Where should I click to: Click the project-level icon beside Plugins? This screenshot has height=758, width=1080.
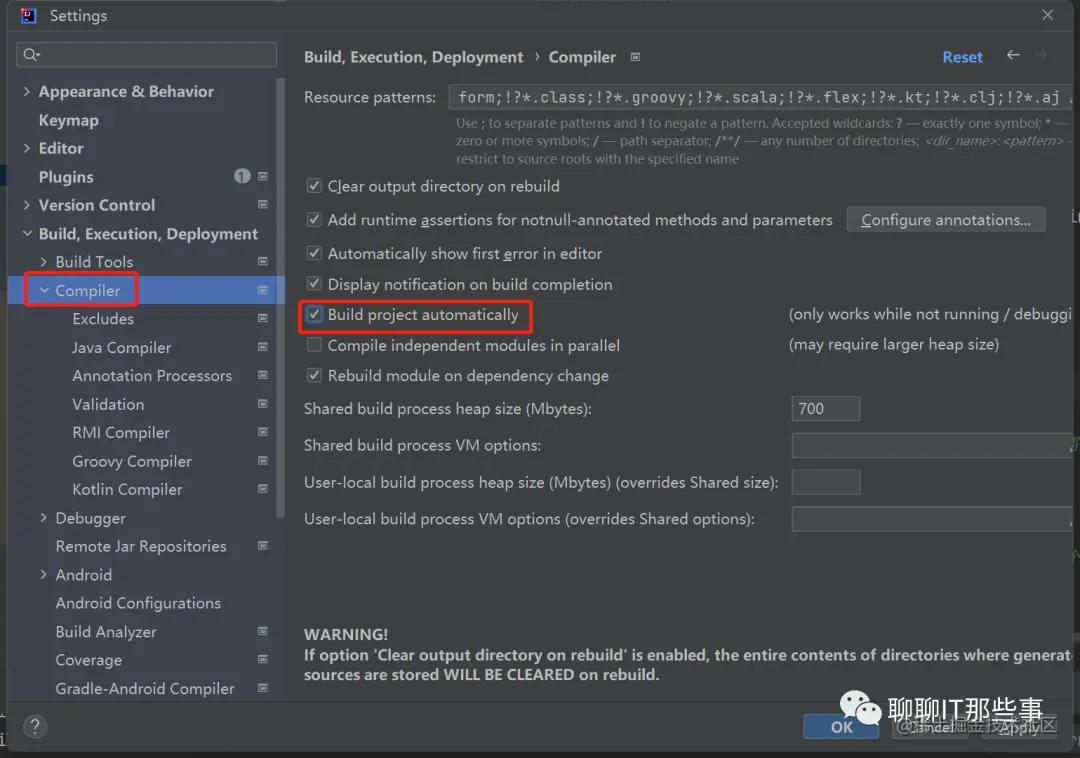pyautogui.click(x=263, y=177)
